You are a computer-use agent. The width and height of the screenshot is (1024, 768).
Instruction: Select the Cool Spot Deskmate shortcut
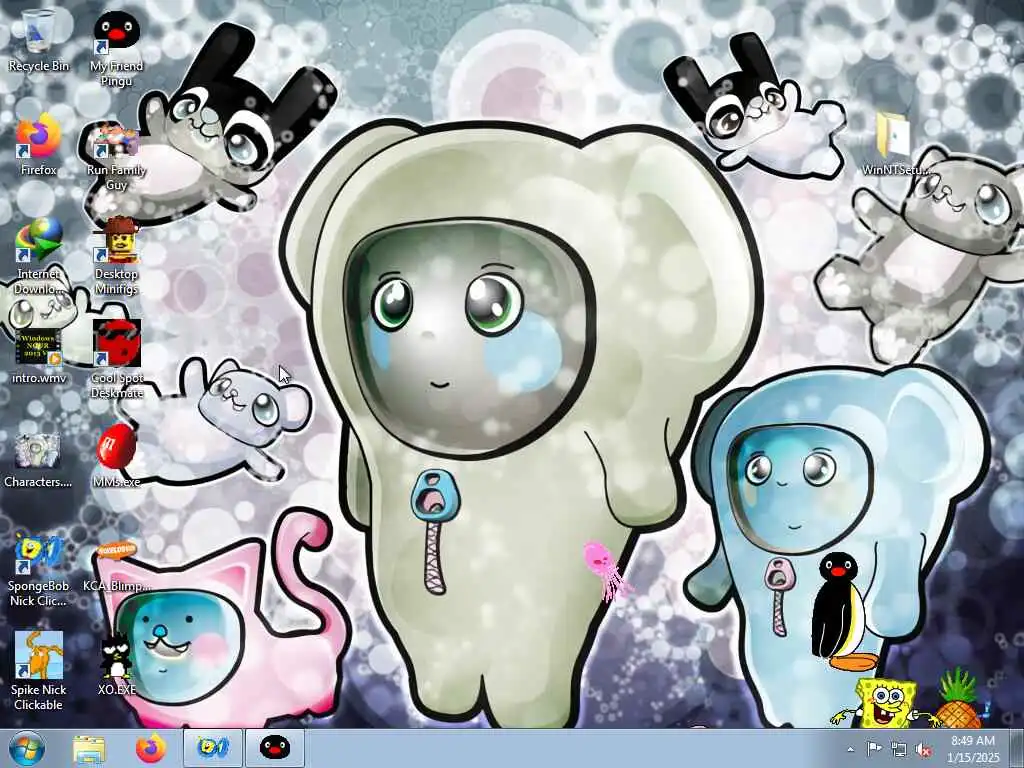116,359
